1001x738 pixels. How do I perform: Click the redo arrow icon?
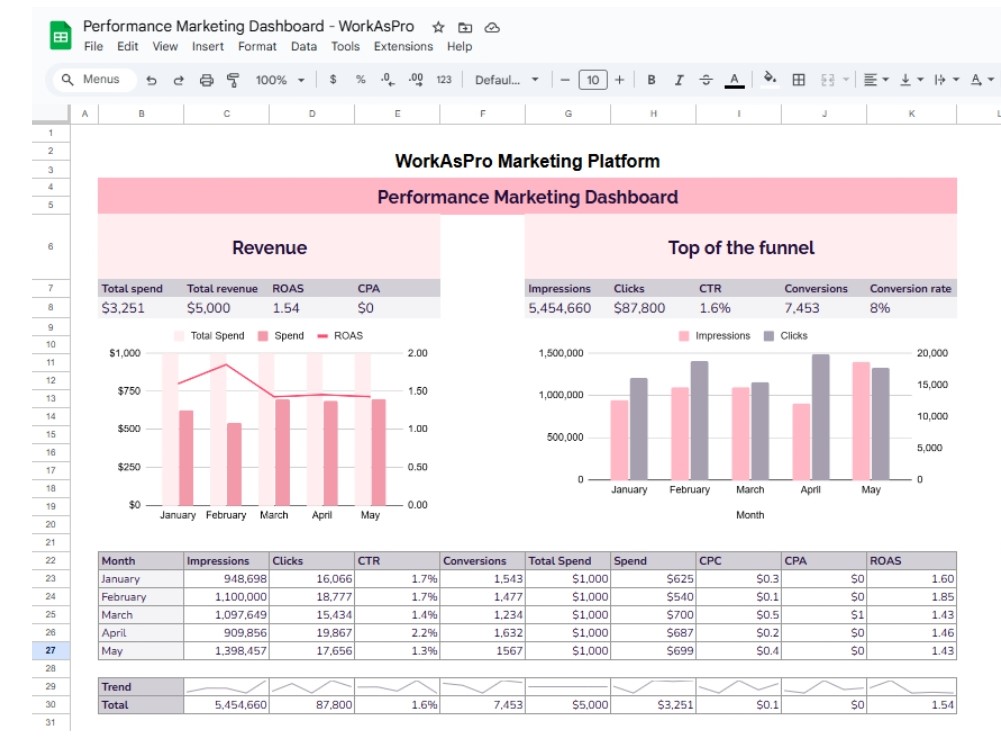tap(179, 80)
